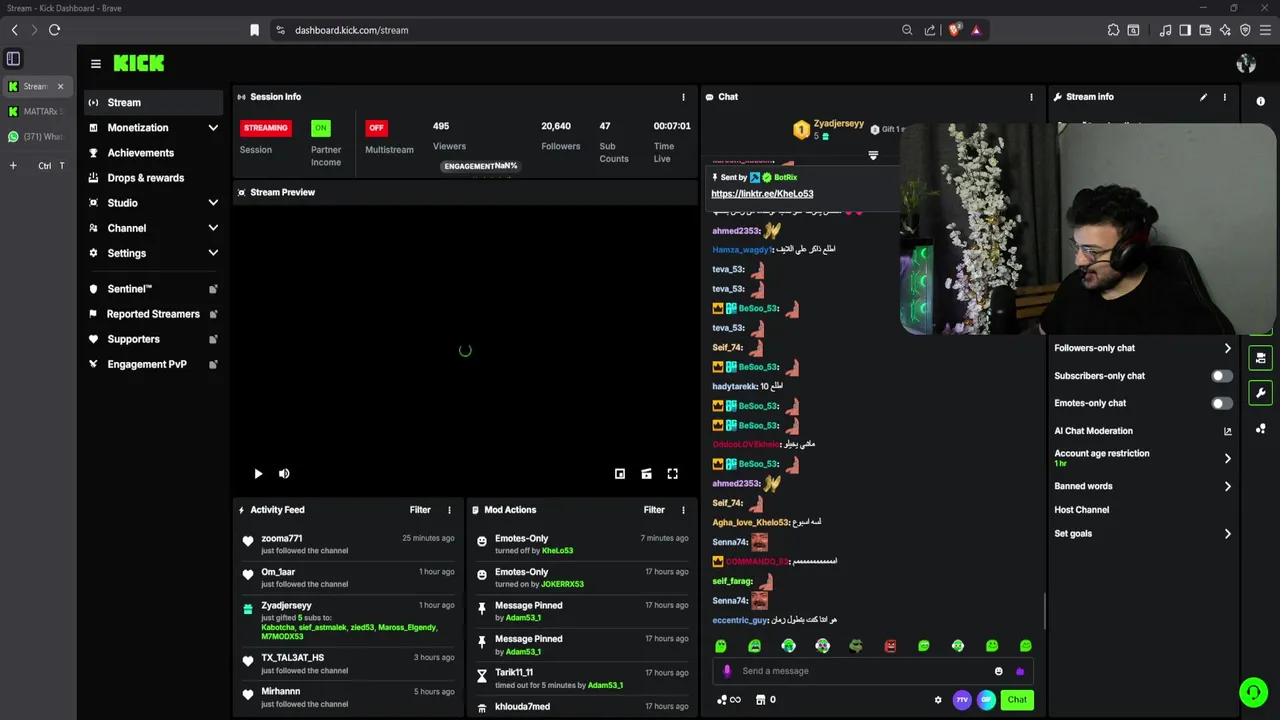
Task: Click the green Chat send button
Action: click(1017, 700)
